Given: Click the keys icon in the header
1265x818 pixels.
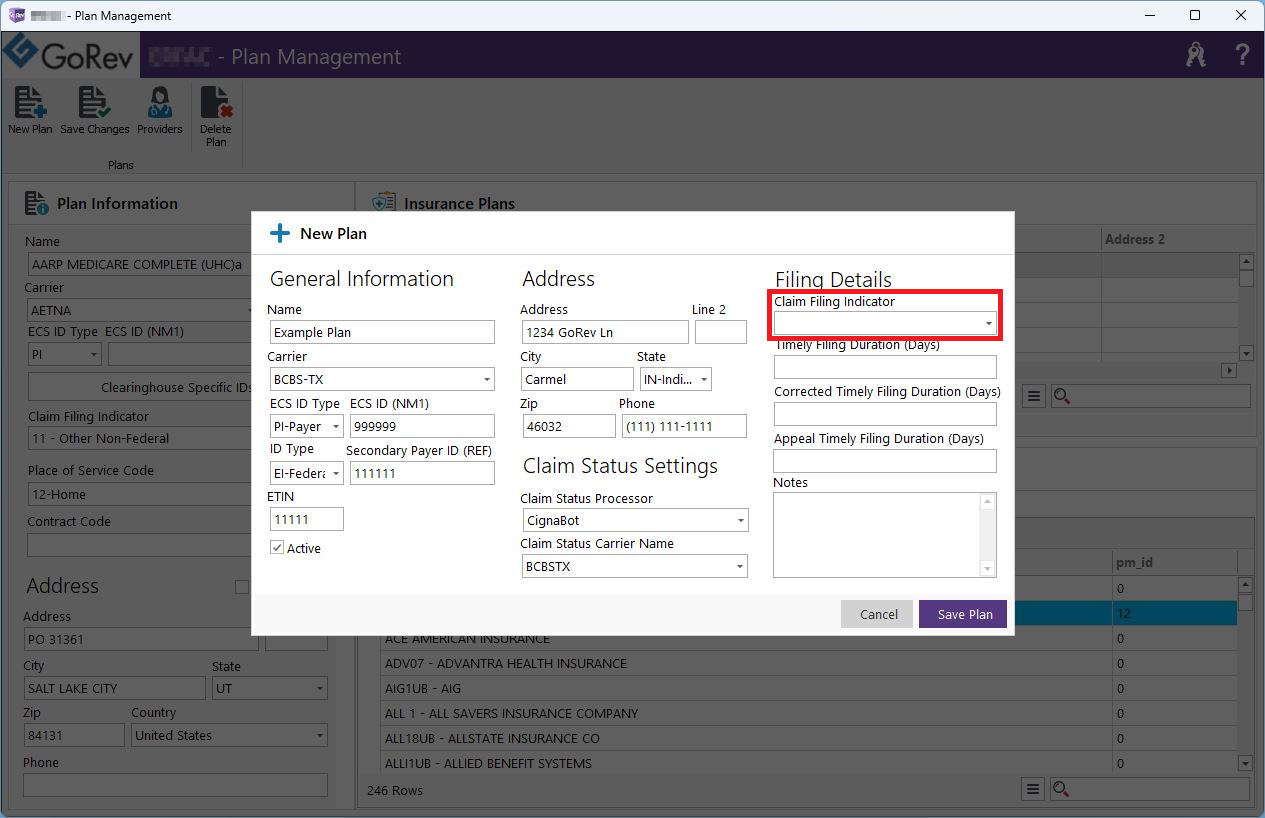Looking at the screenshot, I should [1196, 55].
